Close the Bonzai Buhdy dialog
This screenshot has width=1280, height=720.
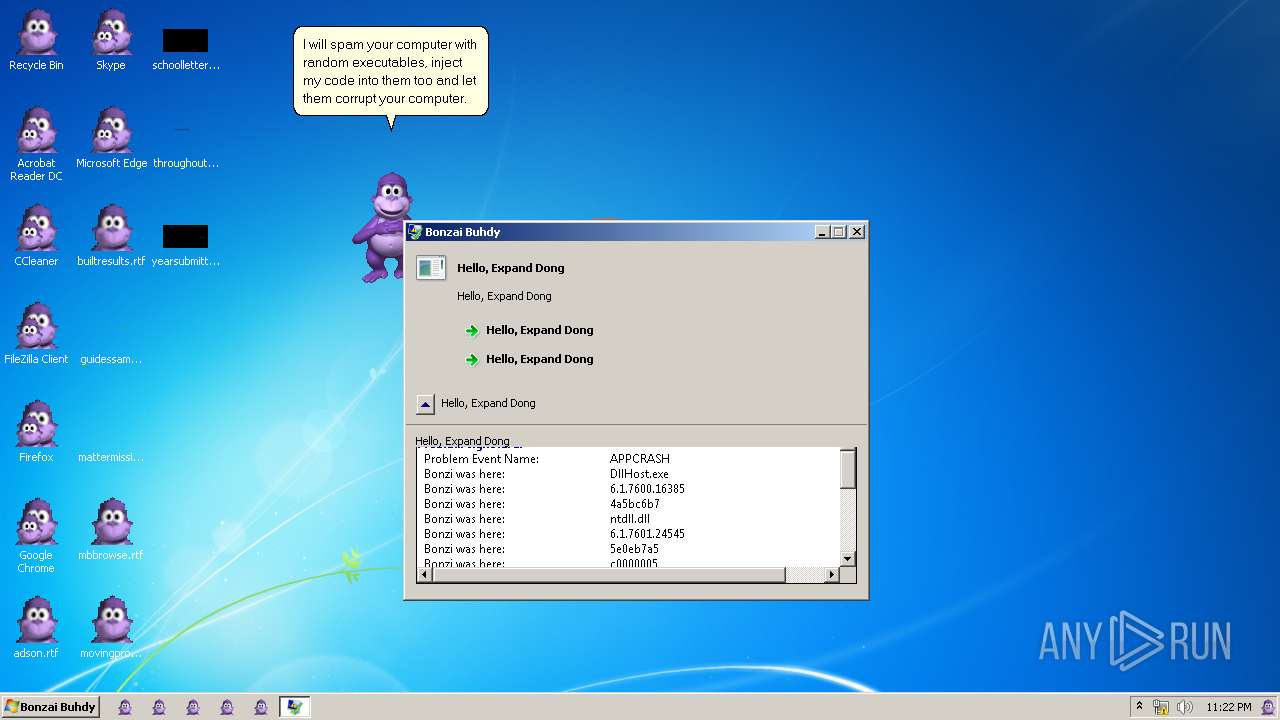[857, 232]
